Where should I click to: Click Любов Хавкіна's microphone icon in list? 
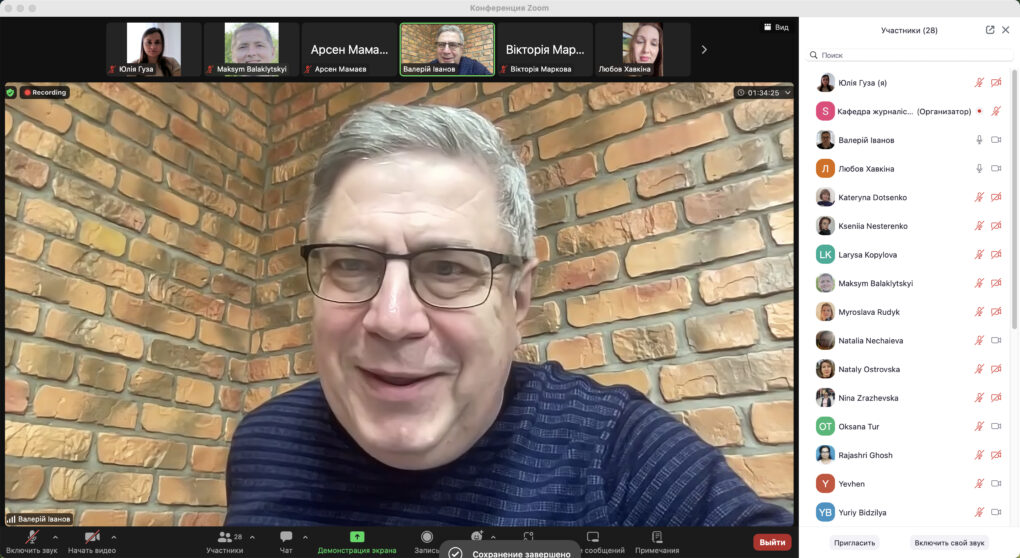(979, 168)
